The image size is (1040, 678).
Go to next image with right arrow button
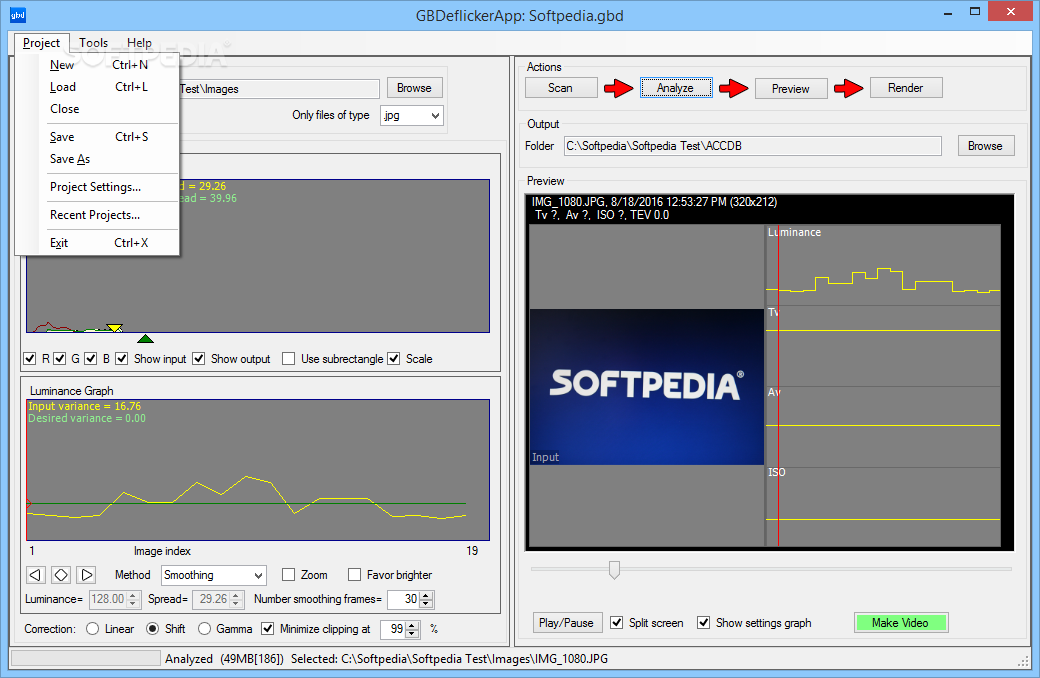(86, 575)
